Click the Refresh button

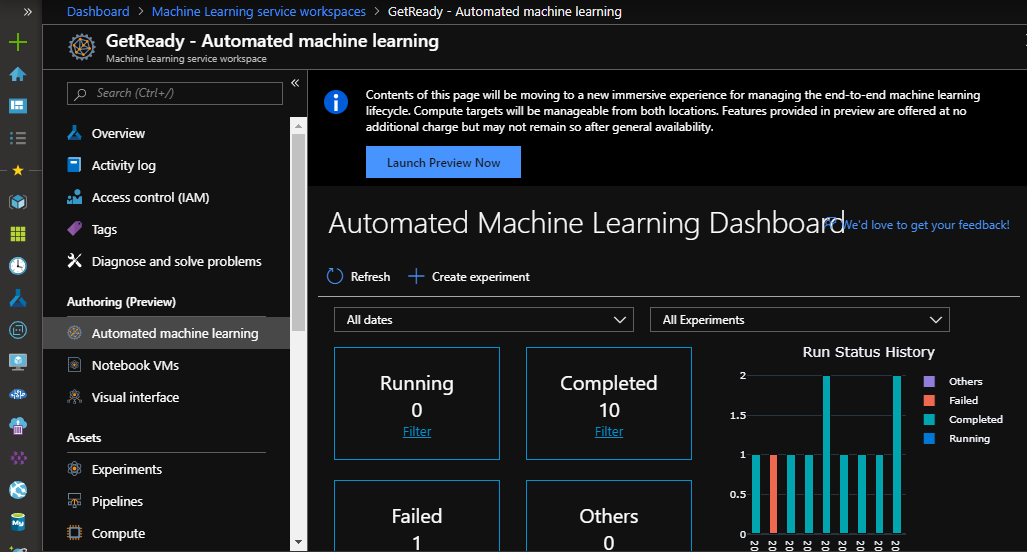[358, 276]
